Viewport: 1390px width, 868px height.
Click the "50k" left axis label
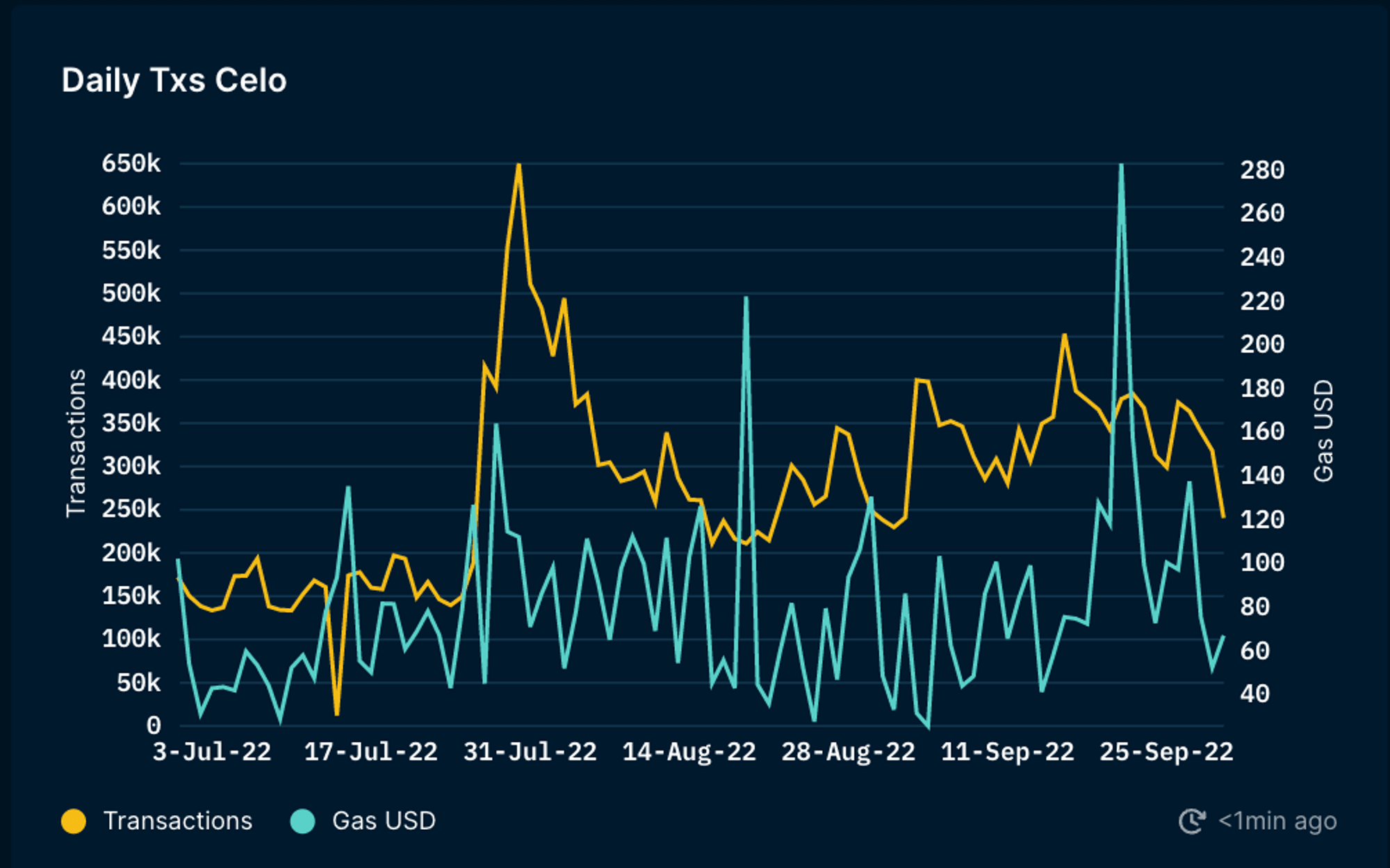tap(139, 683)
